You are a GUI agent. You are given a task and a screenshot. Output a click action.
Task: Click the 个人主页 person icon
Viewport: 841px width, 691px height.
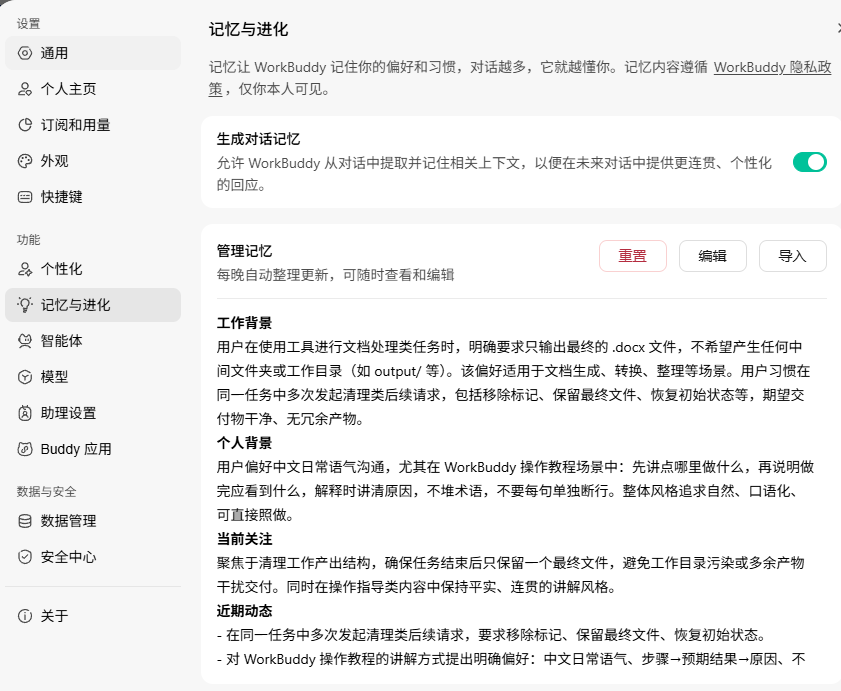click(x=25, y=89)
